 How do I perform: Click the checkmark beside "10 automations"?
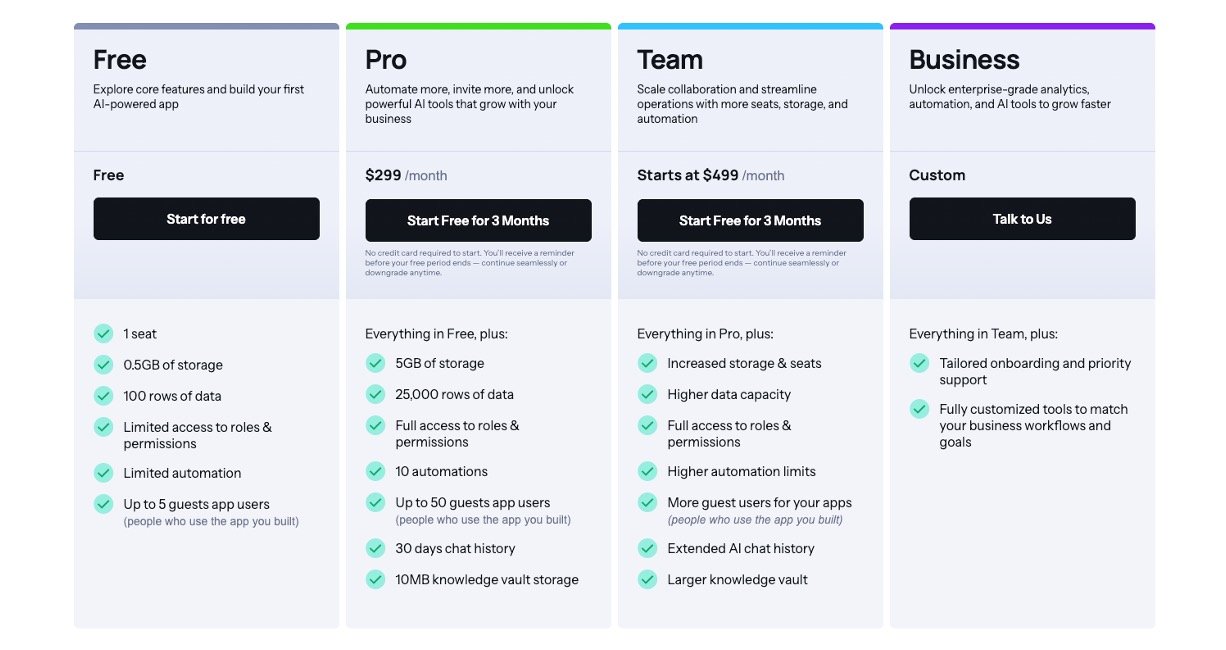pos(375,471)
